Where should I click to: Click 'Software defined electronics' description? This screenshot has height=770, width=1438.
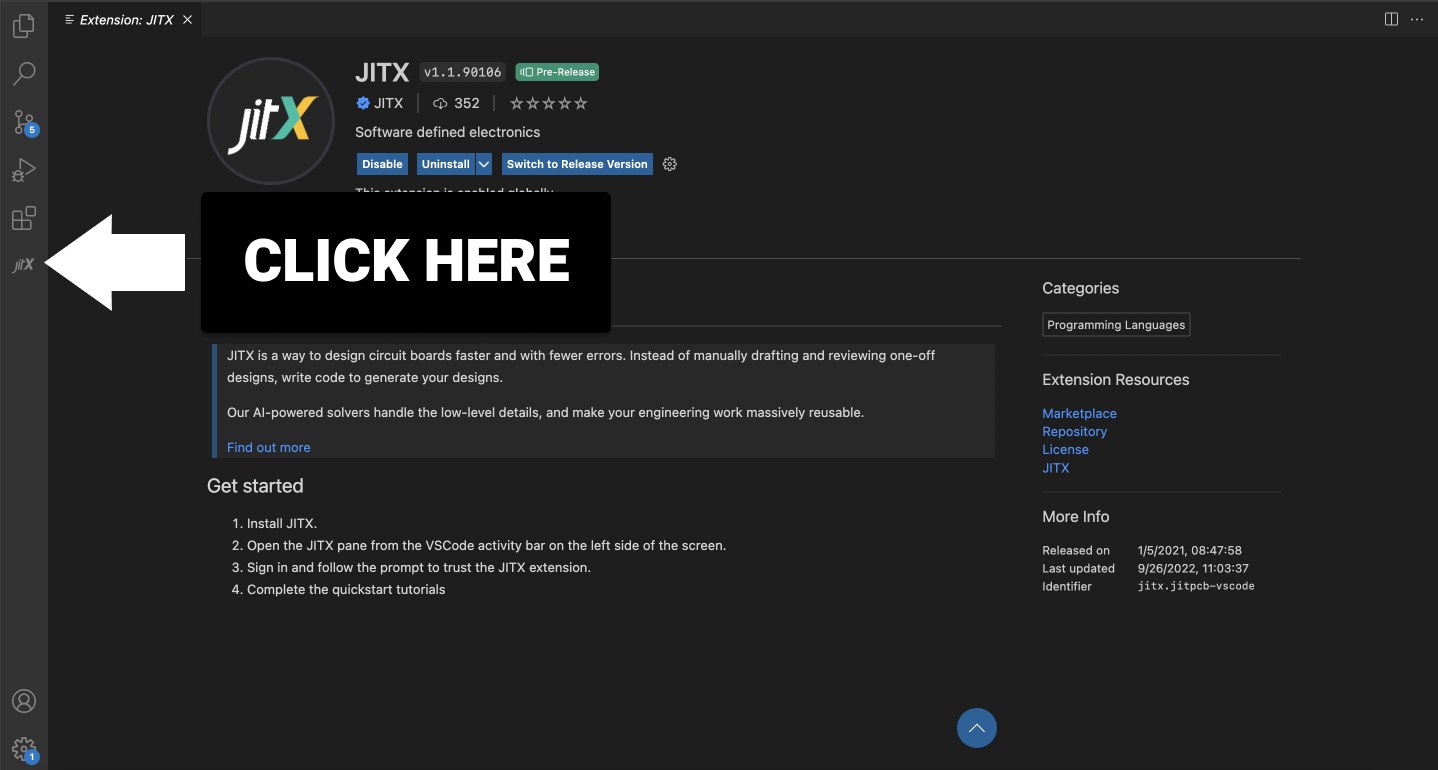pos(447,132)
